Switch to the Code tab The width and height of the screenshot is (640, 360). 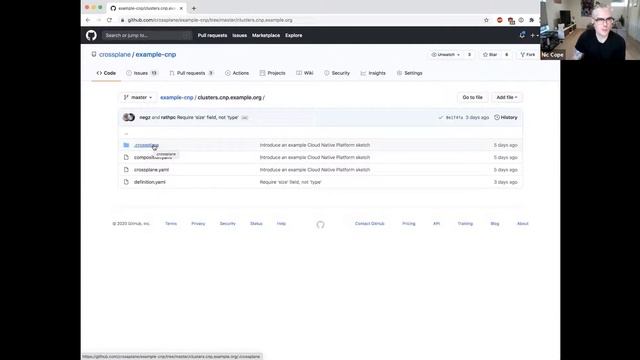pyautogui.click(x=106, y=73)
